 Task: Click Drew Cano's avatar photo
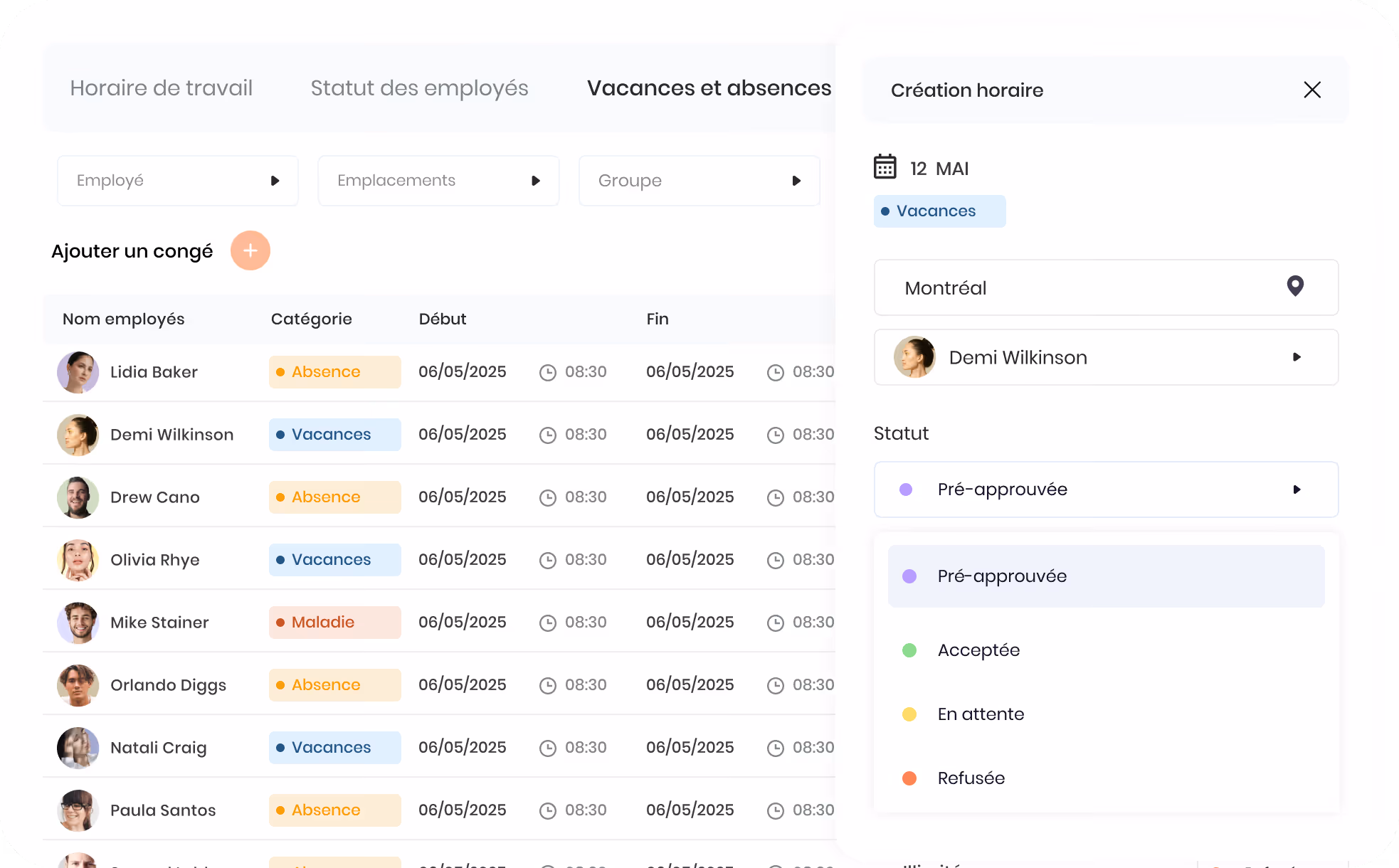point(78,497)
